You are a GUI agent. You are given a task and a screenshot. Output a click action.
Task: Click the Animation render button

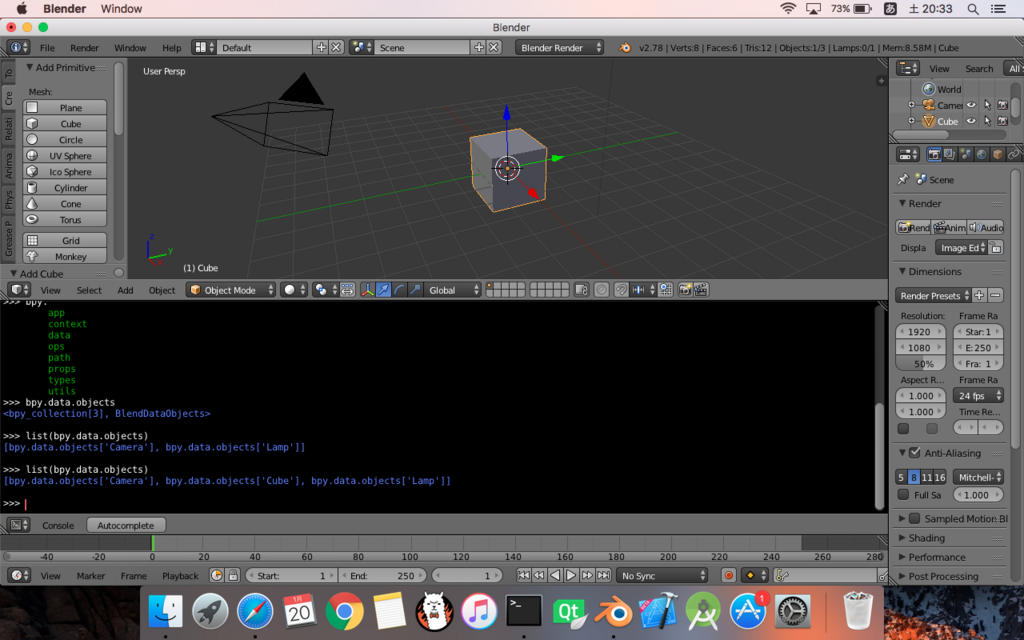tap(949, 227)
